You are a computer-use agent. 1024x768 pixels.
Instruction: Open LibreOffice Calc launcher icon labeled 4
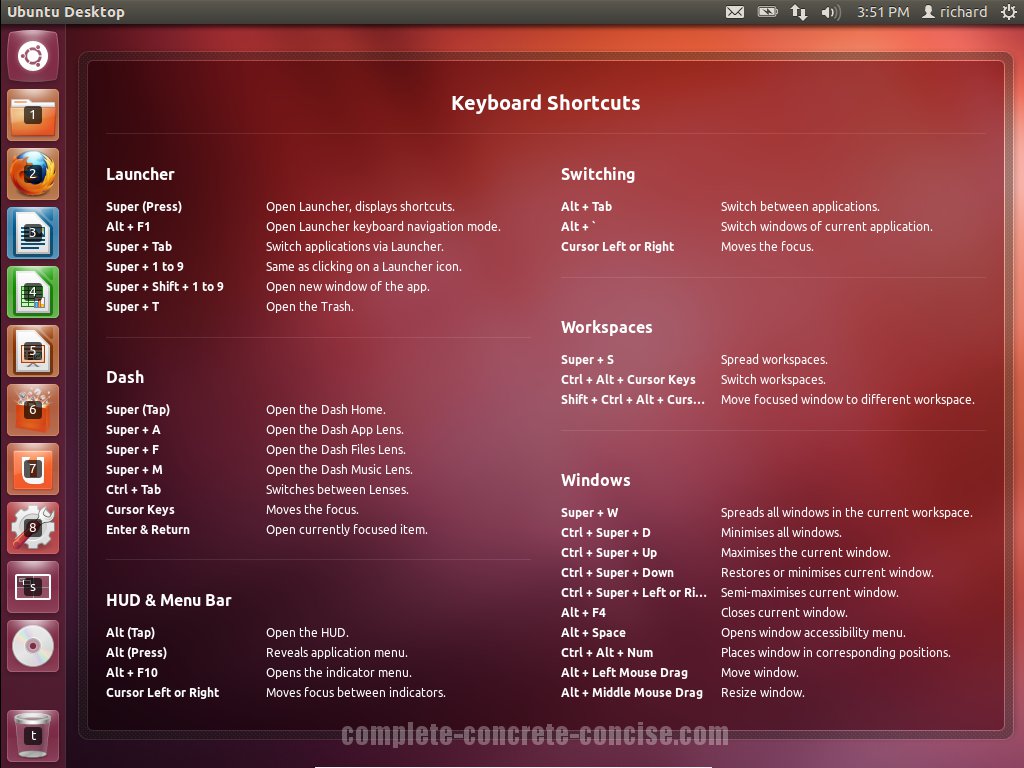tap(33, 292)
